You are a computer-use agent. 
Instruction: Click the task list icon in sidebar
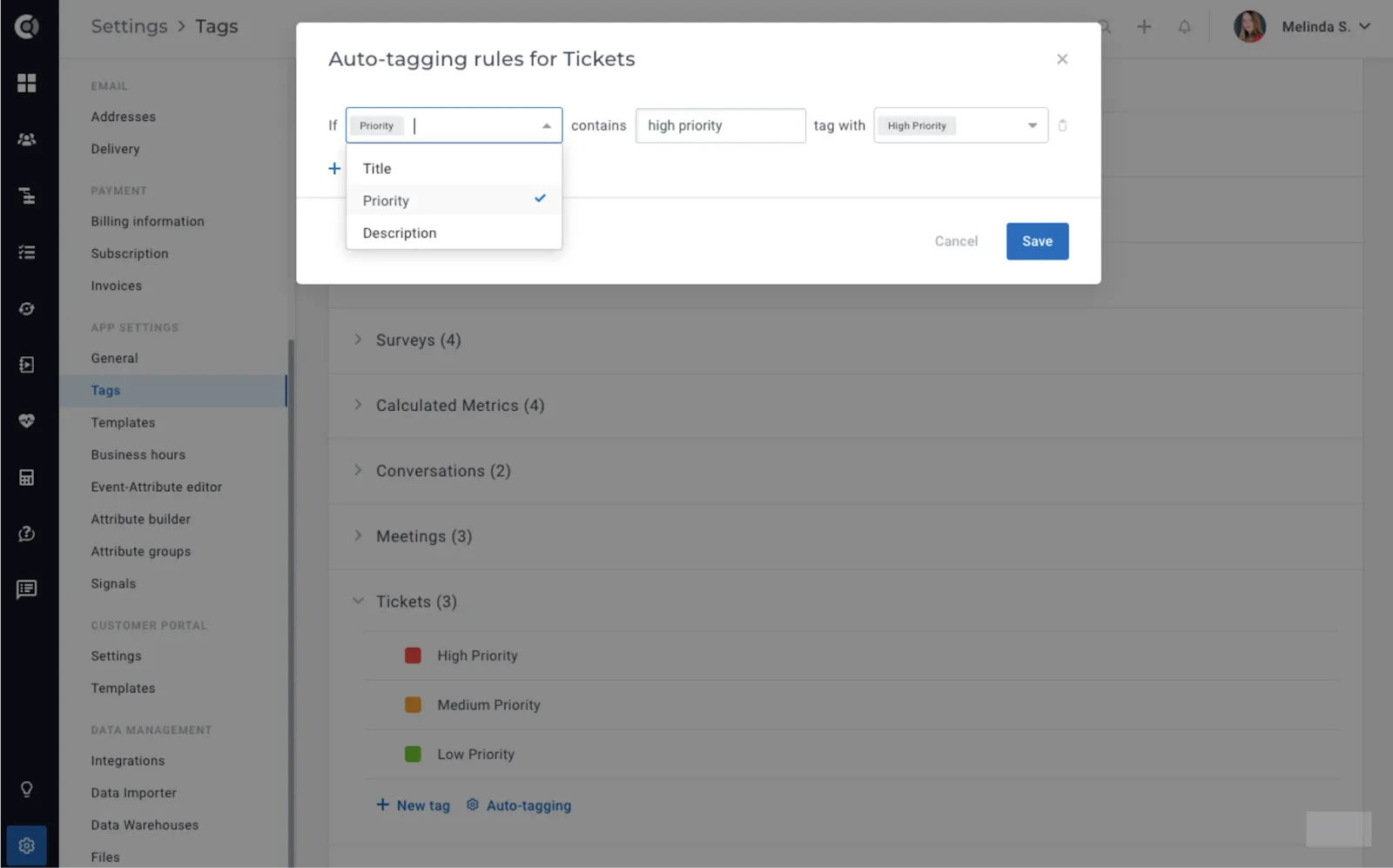[27, 252]
